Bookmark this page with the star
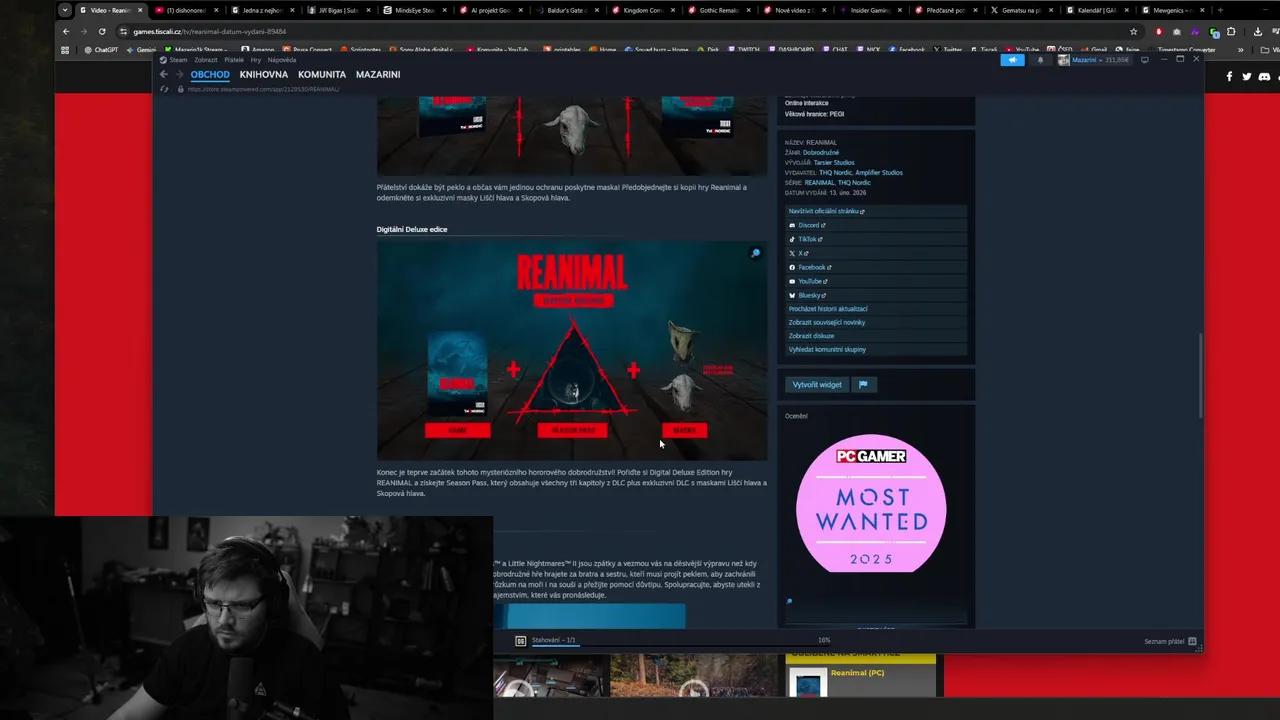 coord(1133,31)
